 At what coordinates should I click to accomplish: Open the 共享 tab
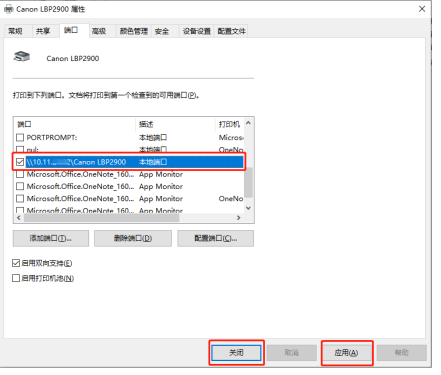pos(43,31)
